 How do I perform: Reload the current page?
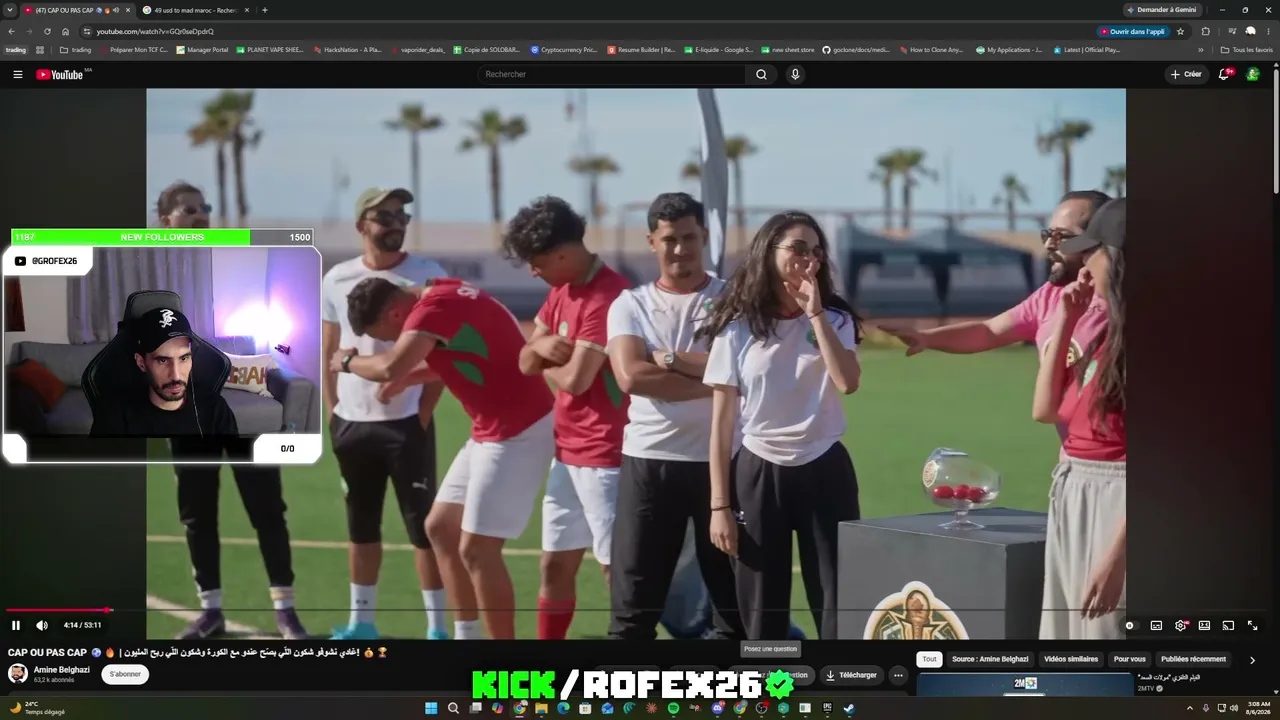tap(47, 31)
